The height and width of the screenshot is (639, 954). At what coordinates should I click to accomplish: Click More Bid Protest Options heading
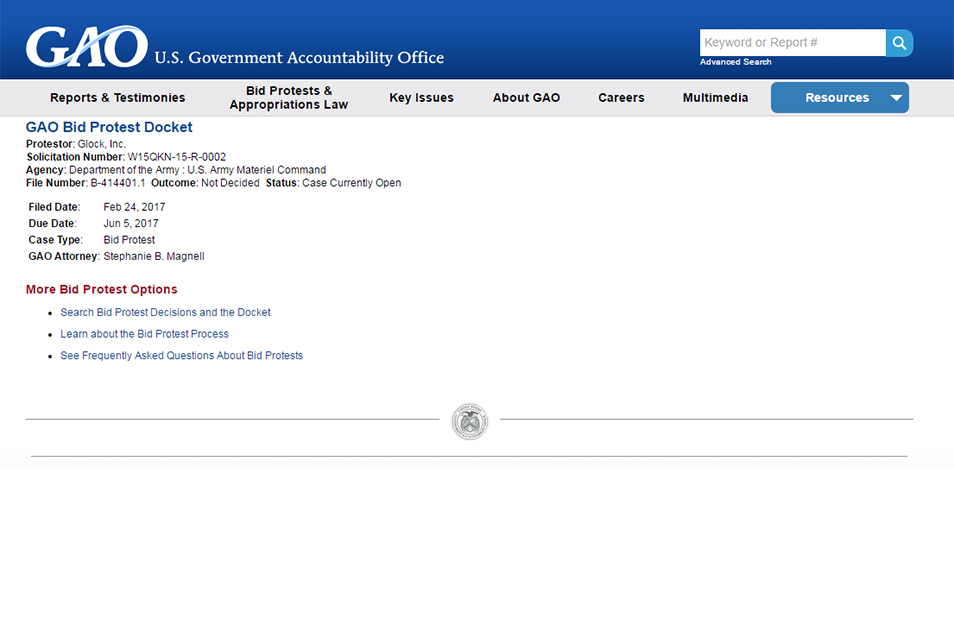click(102, 290)
